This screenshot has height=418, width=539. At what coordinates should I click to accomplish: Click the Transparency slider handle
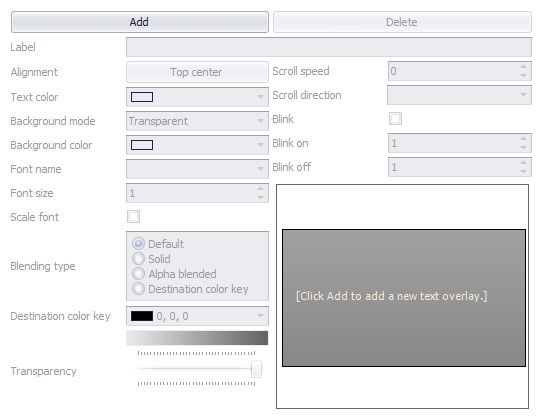click(x=256, y=369)
